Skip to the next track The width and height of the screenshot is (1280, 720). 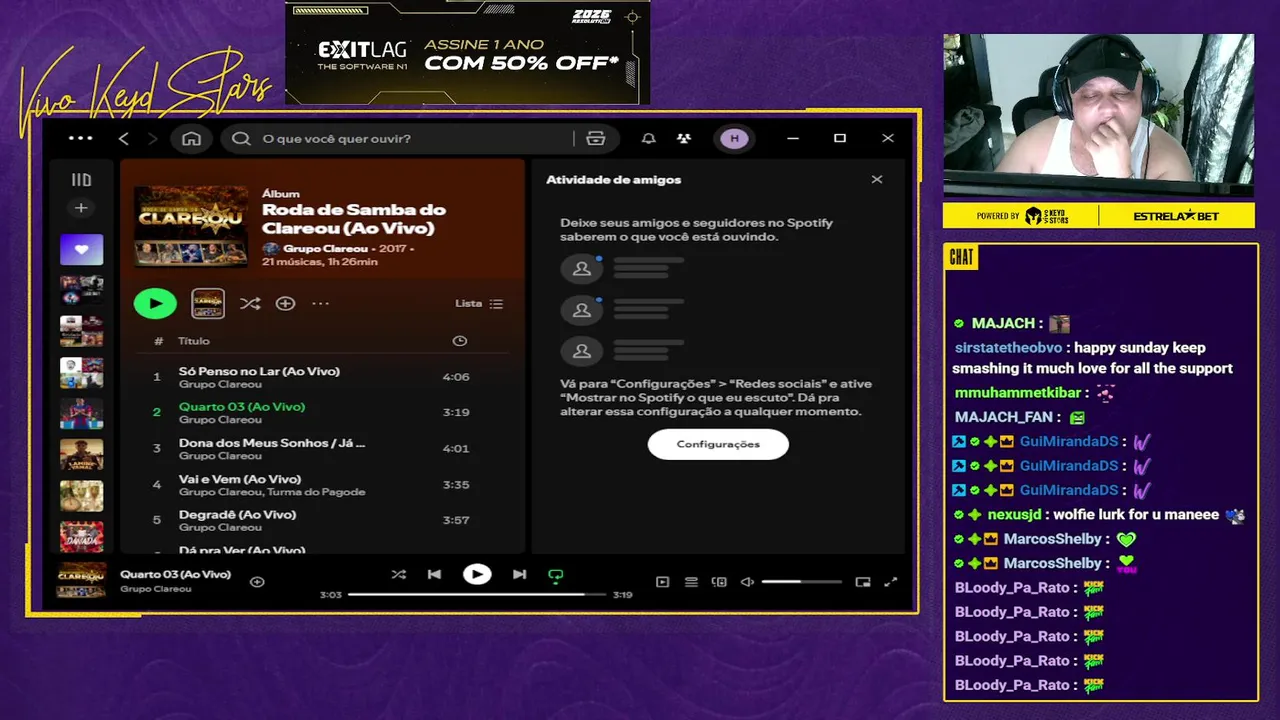519,574
